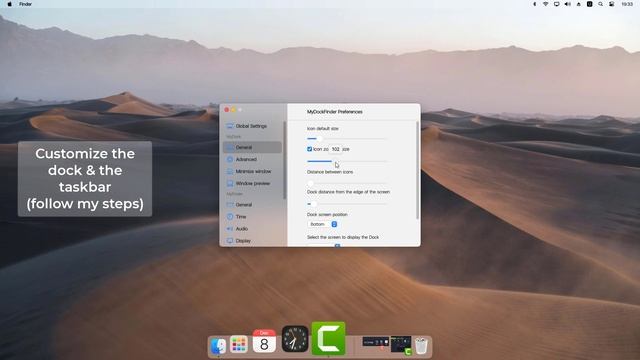Toggle the Icon zoom size checkbox
The width and height of the screenshot is (640, 360).
309,149
